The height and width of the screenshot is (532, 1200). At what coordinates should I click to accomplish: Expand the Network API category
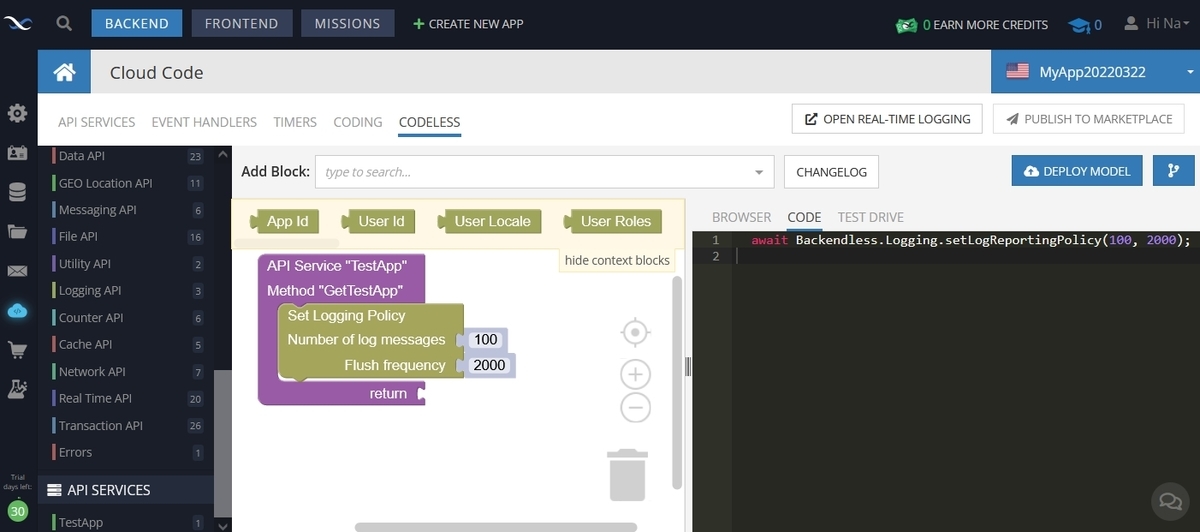tap(128, 371)
